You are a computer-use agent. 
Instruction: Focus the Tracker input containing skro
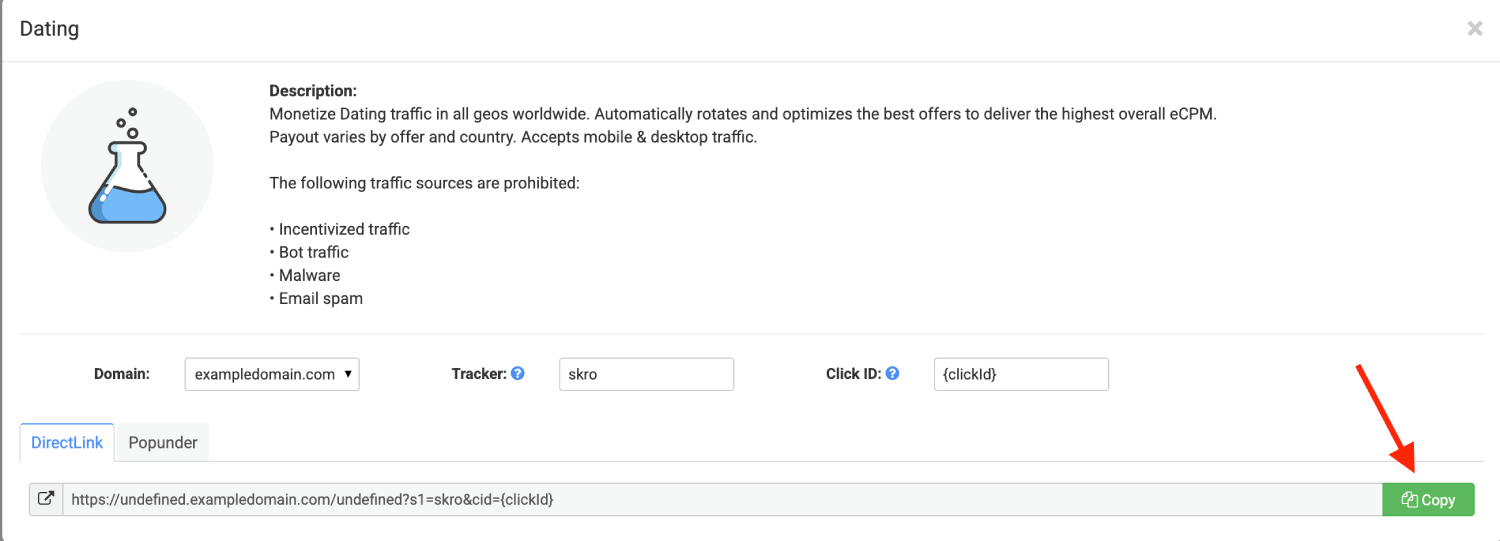646,374
